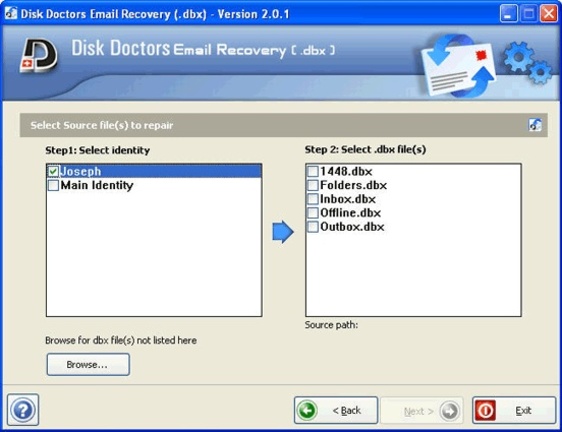The height and width of the screenshot is (432, 562).
Task: Click the title bar application icon
Action: [x=10, y=13]
